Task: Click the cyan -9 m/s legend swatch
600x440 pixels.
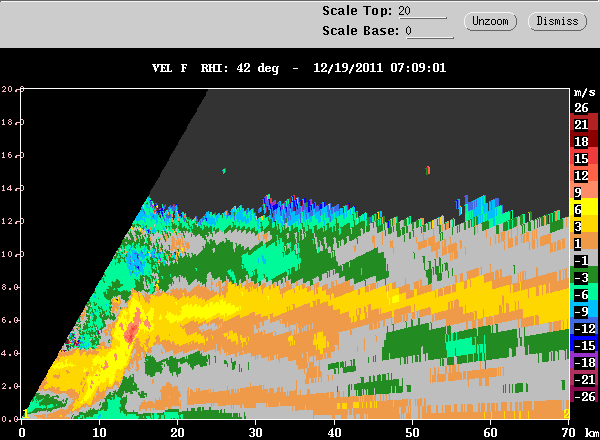Action: pos(584,311)
